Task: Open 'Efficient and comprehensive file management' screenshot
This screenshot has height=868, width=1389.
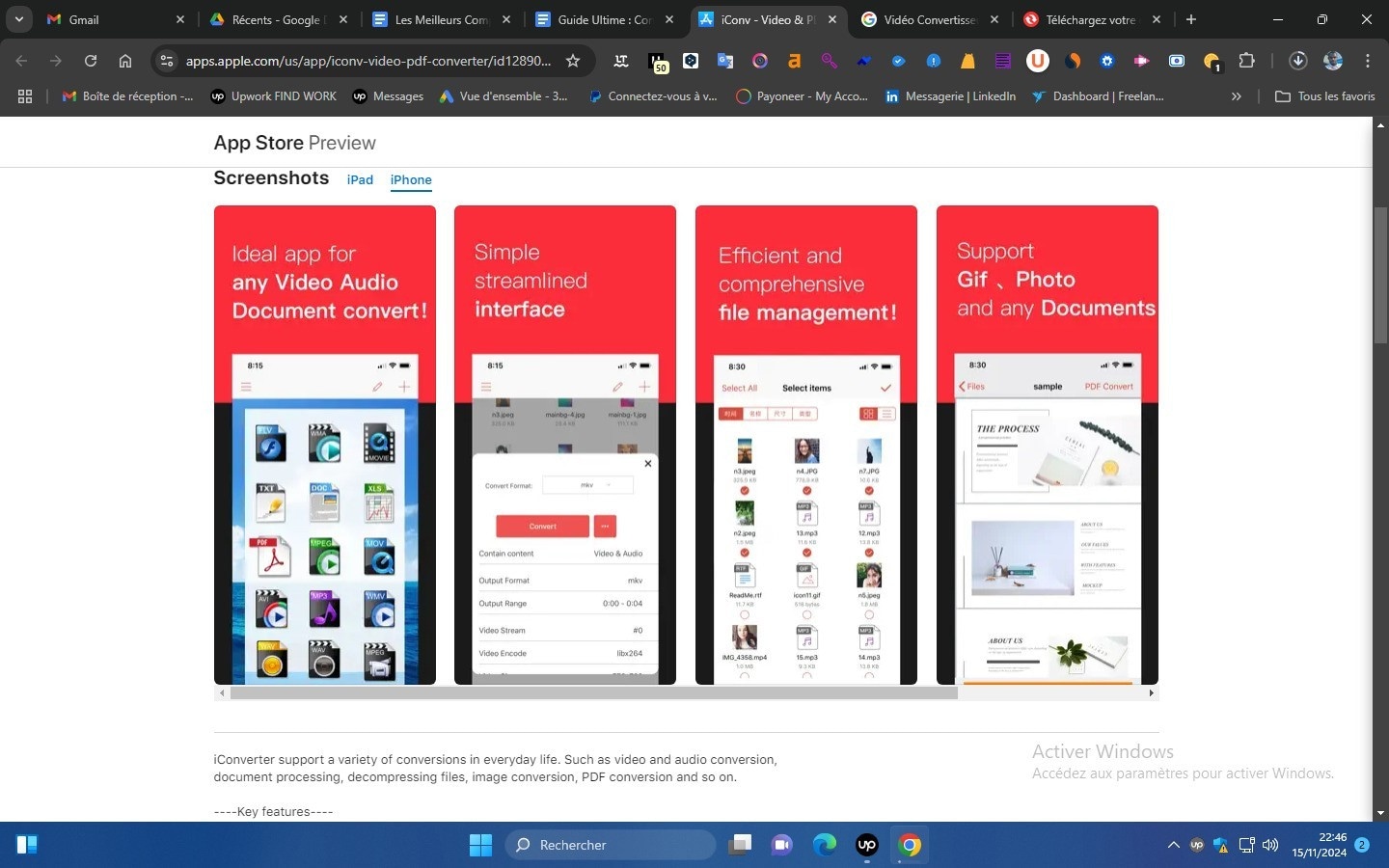Action: (x=806, y=445)
